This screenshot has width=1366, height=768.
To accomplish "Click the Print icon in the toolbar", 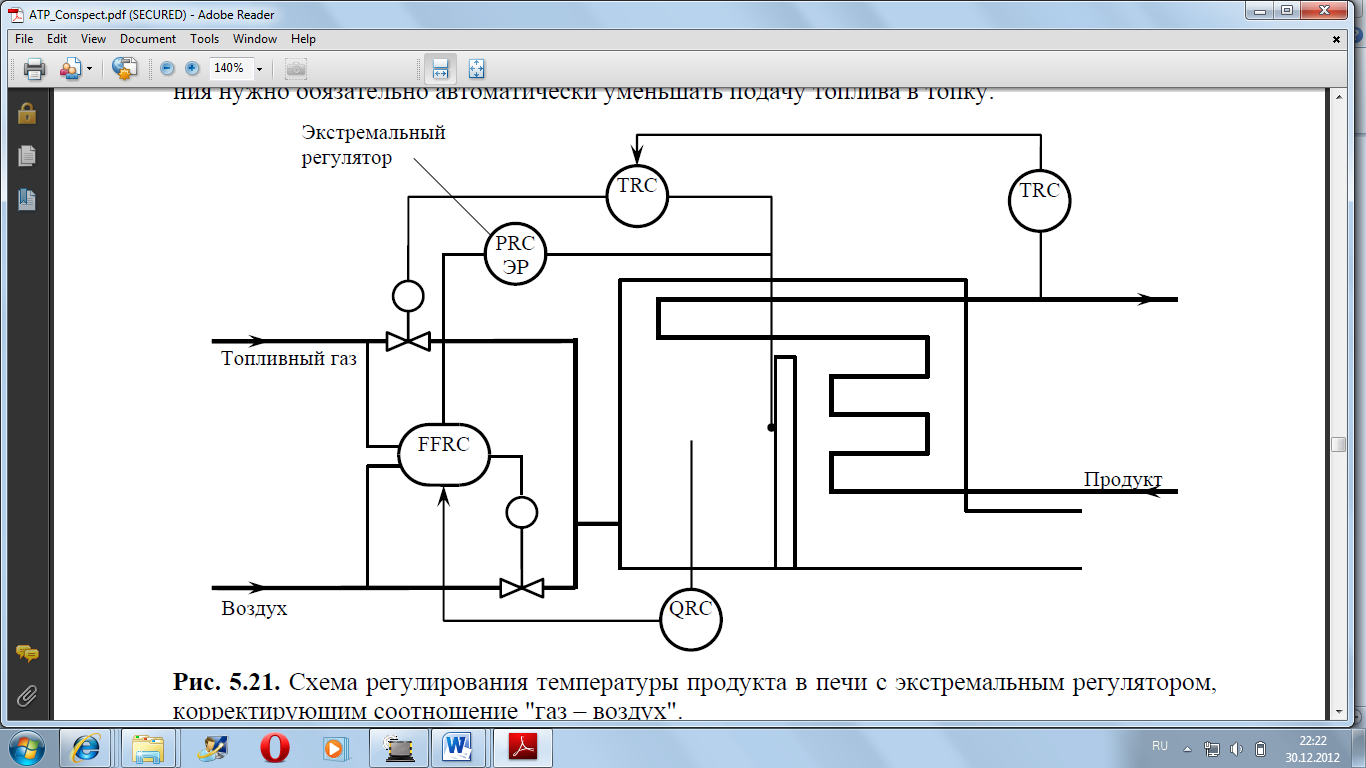I will tap(35, 68).
